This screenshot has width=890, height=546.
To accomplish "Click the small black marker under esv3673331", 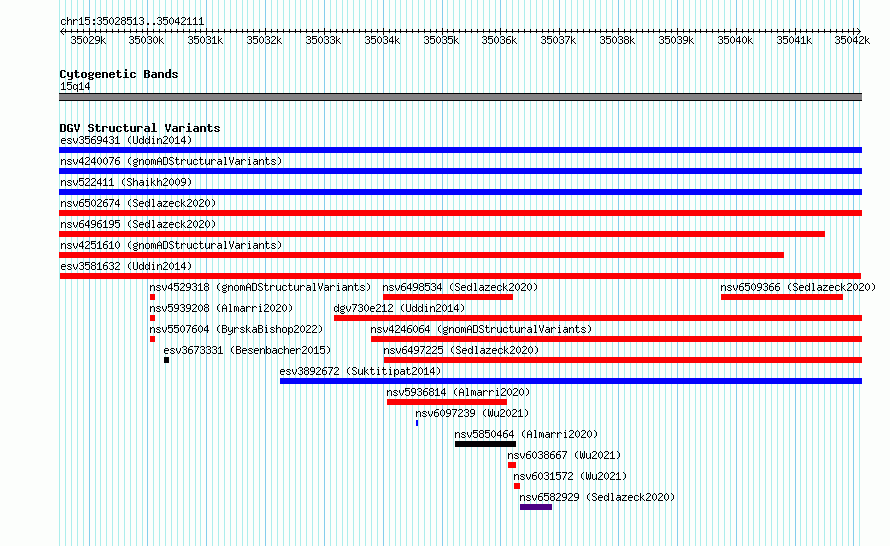I will point(166,360).
